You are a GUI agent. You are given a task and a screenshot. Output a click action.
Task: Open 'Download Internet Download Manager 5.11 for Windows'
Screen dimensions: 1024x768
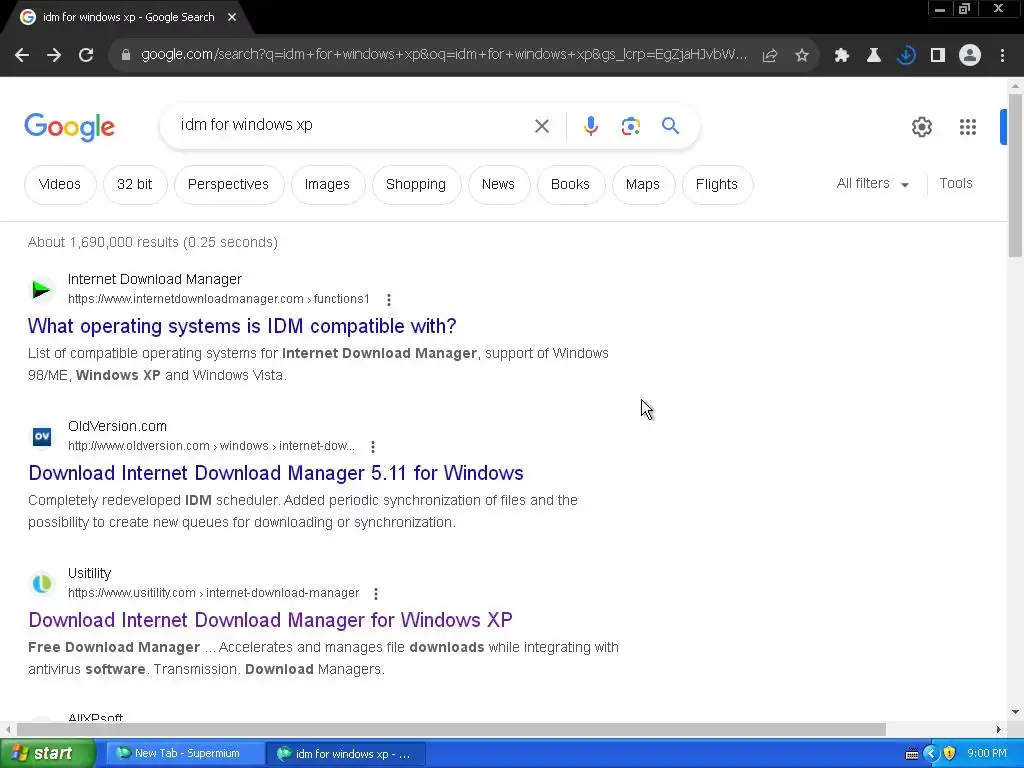[276, 473]
